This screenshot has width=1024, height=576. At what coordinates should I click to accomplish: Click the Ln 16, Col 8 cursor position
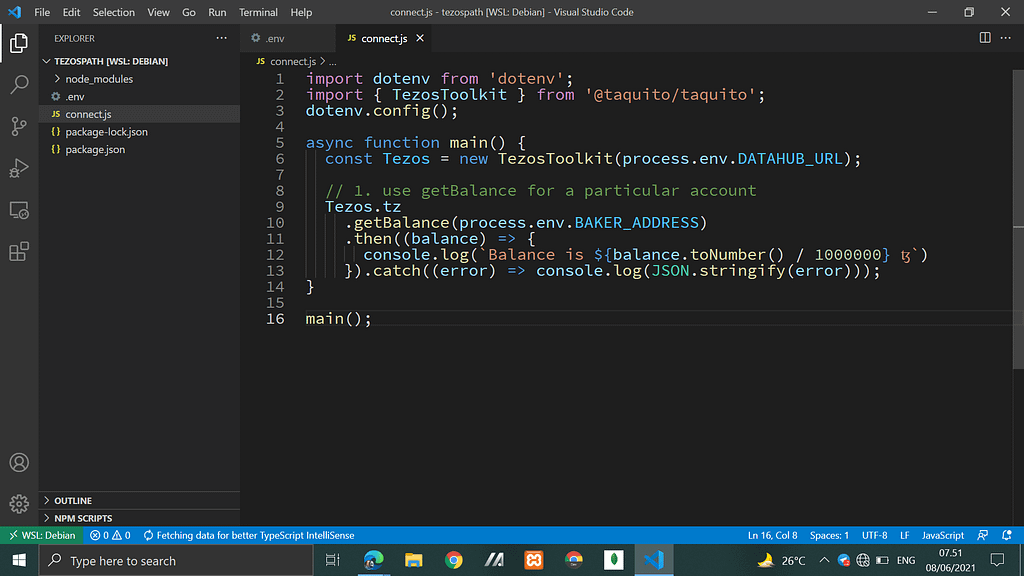point(773,535)
